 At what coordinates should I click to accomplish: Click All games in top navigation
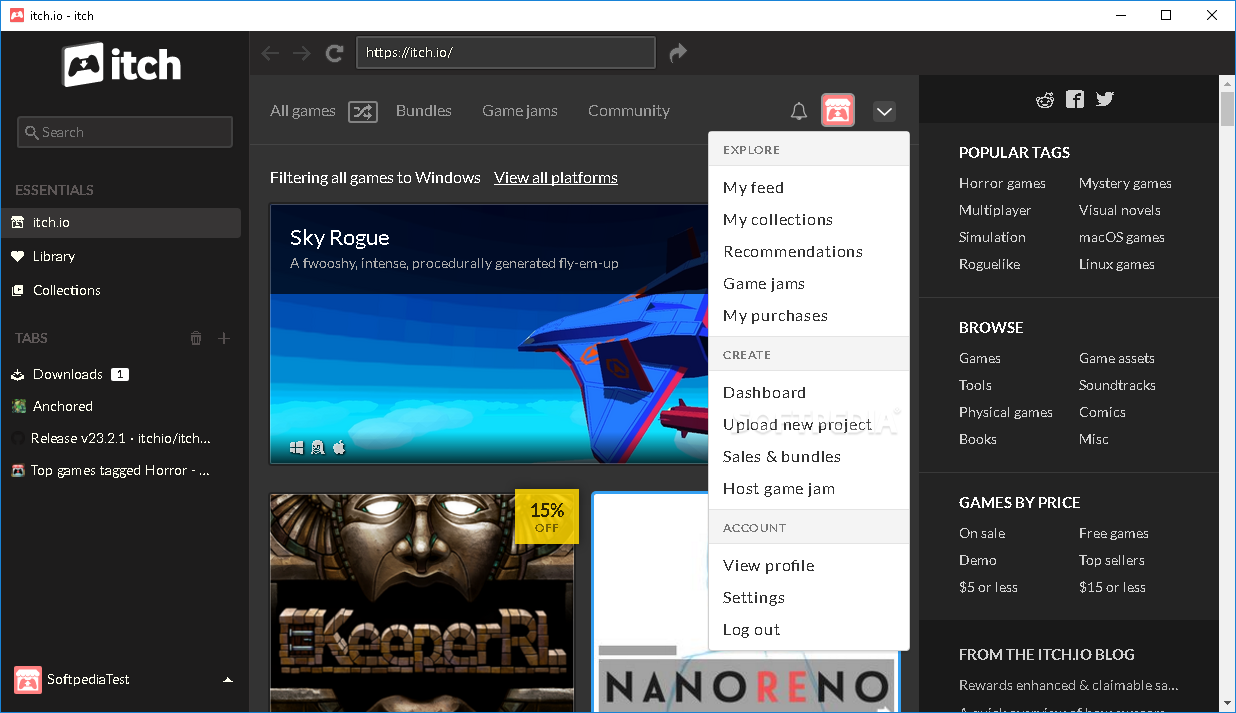(x=303, y=111)
